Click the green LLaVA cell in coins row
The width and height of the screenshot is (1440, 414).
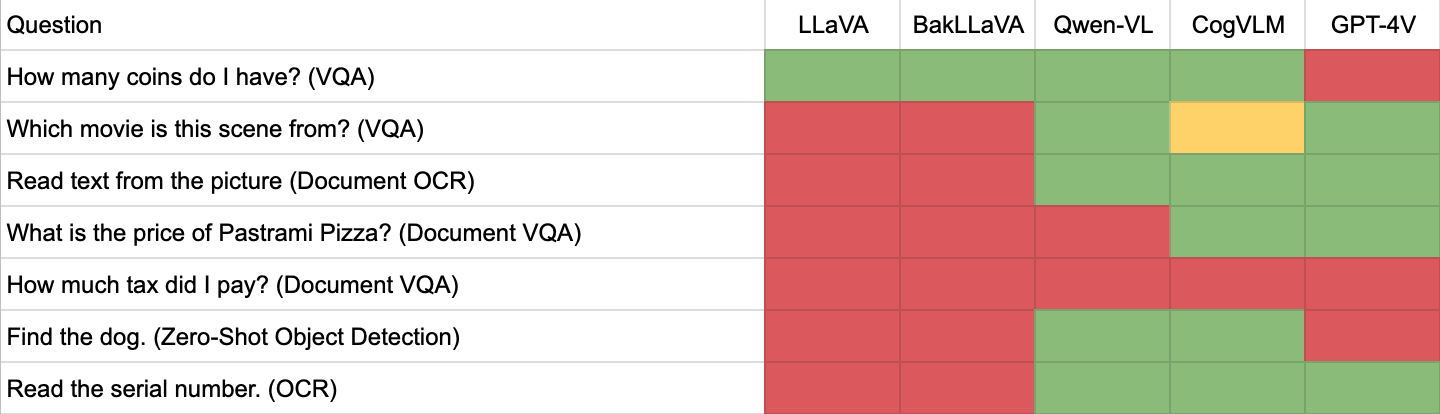coord(833,76)
